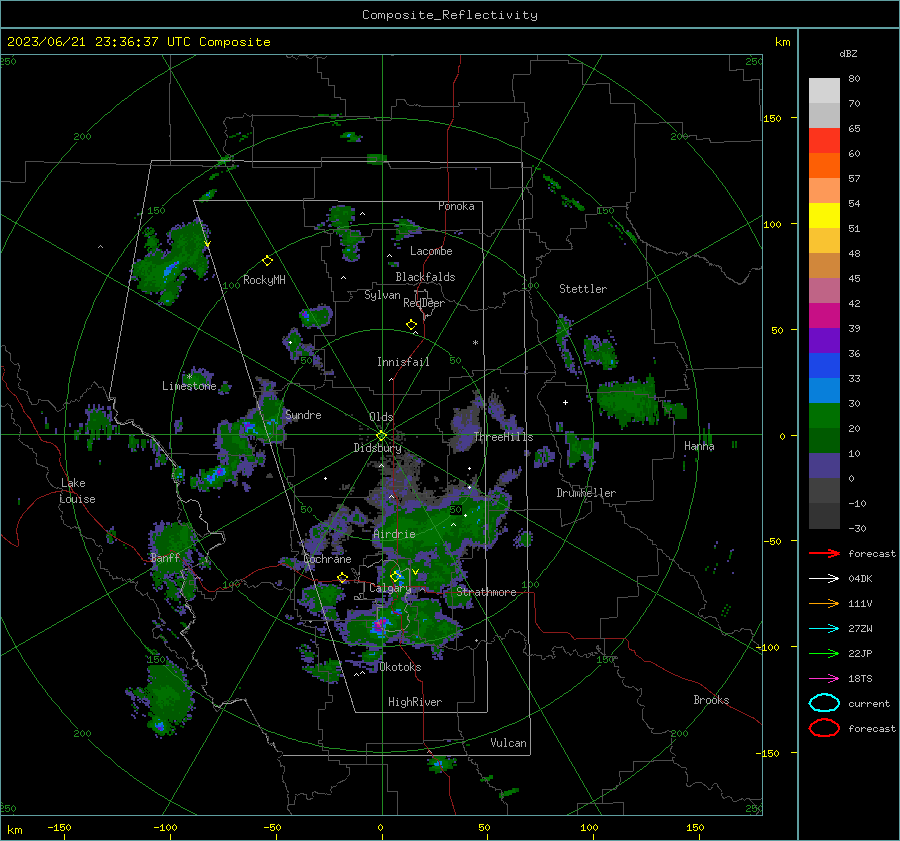Select the purple swatch between 39 and 36
Screen dimensions: 900x841
pyautogui.click(x=824, y=340)
